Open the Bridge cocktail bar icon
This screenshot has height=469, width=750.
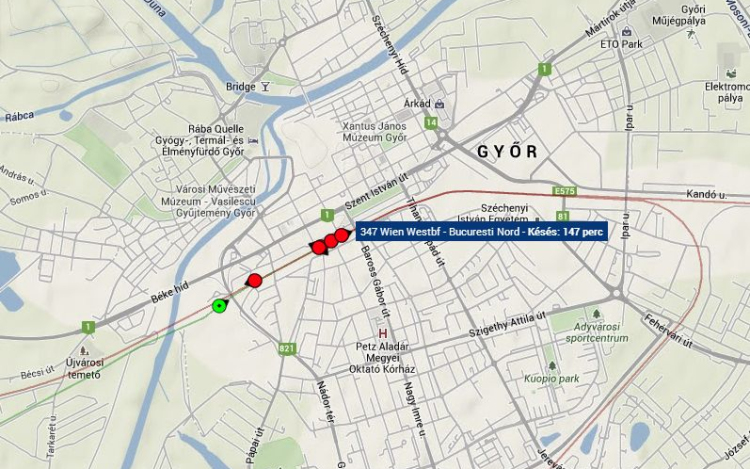click(265, 87)
